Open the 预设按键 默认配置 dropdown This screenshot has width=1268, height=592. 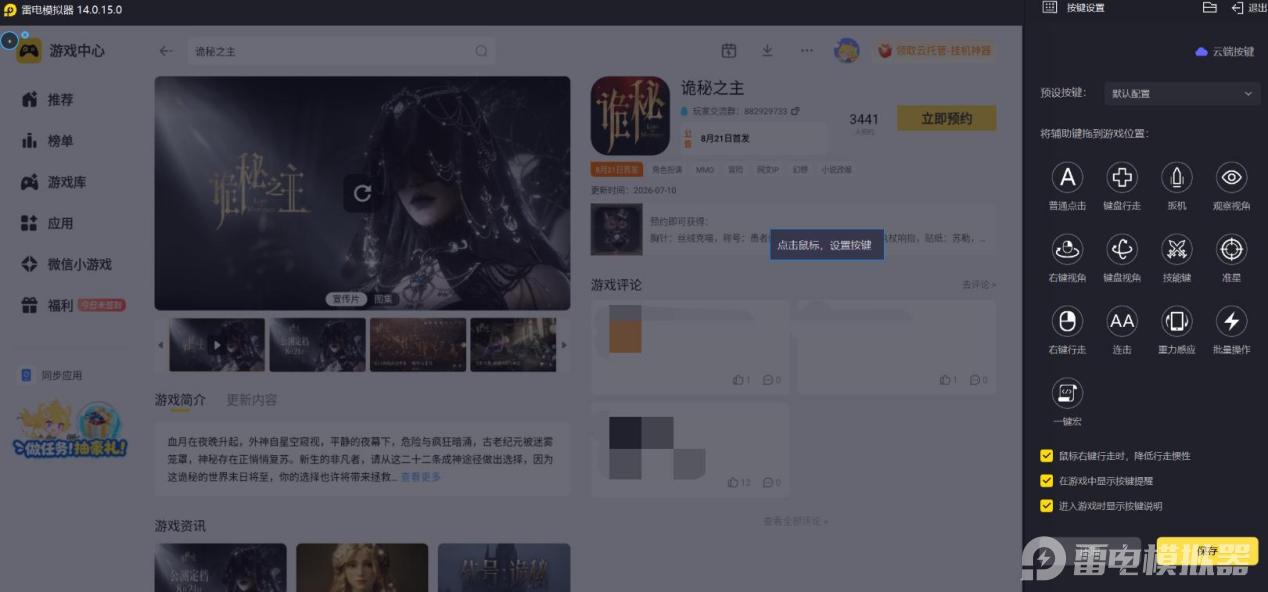1181,93
